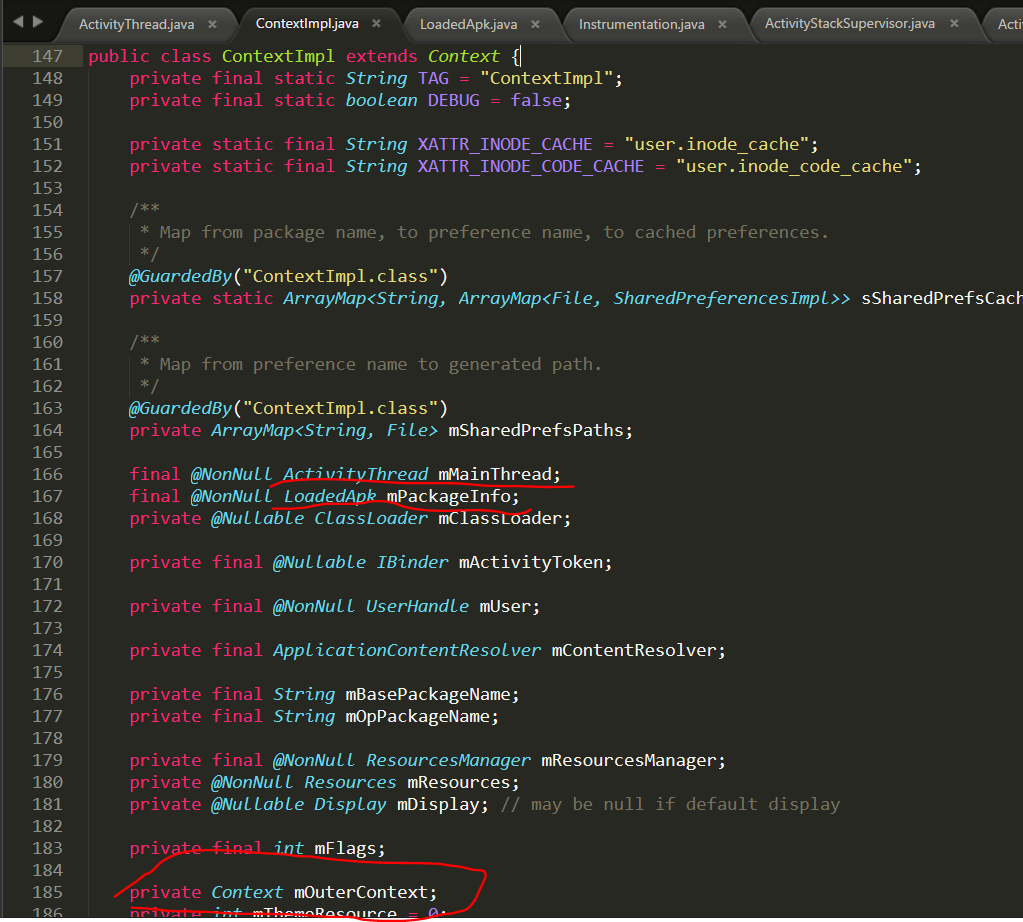Click the ResourcesManager type on line 179

(448, 760)
